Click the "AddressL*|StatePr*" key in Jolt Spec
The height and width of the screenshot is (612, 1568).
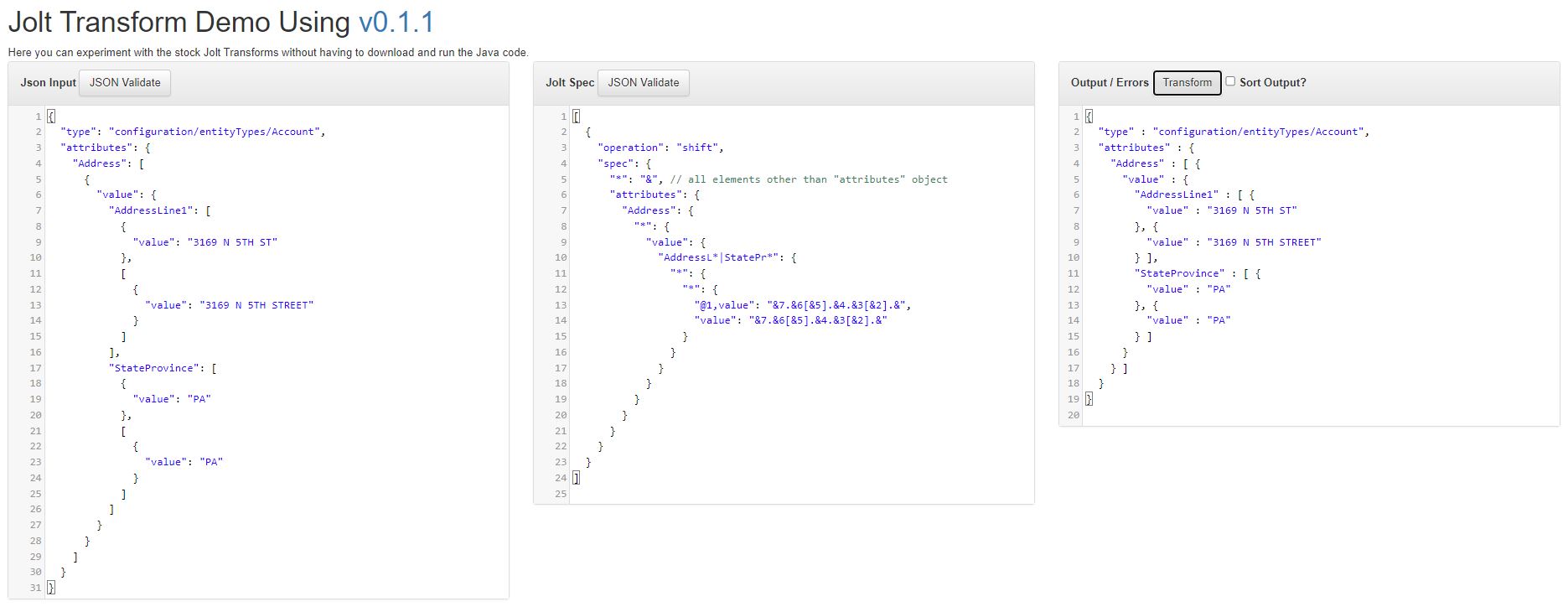pos(721,257)
